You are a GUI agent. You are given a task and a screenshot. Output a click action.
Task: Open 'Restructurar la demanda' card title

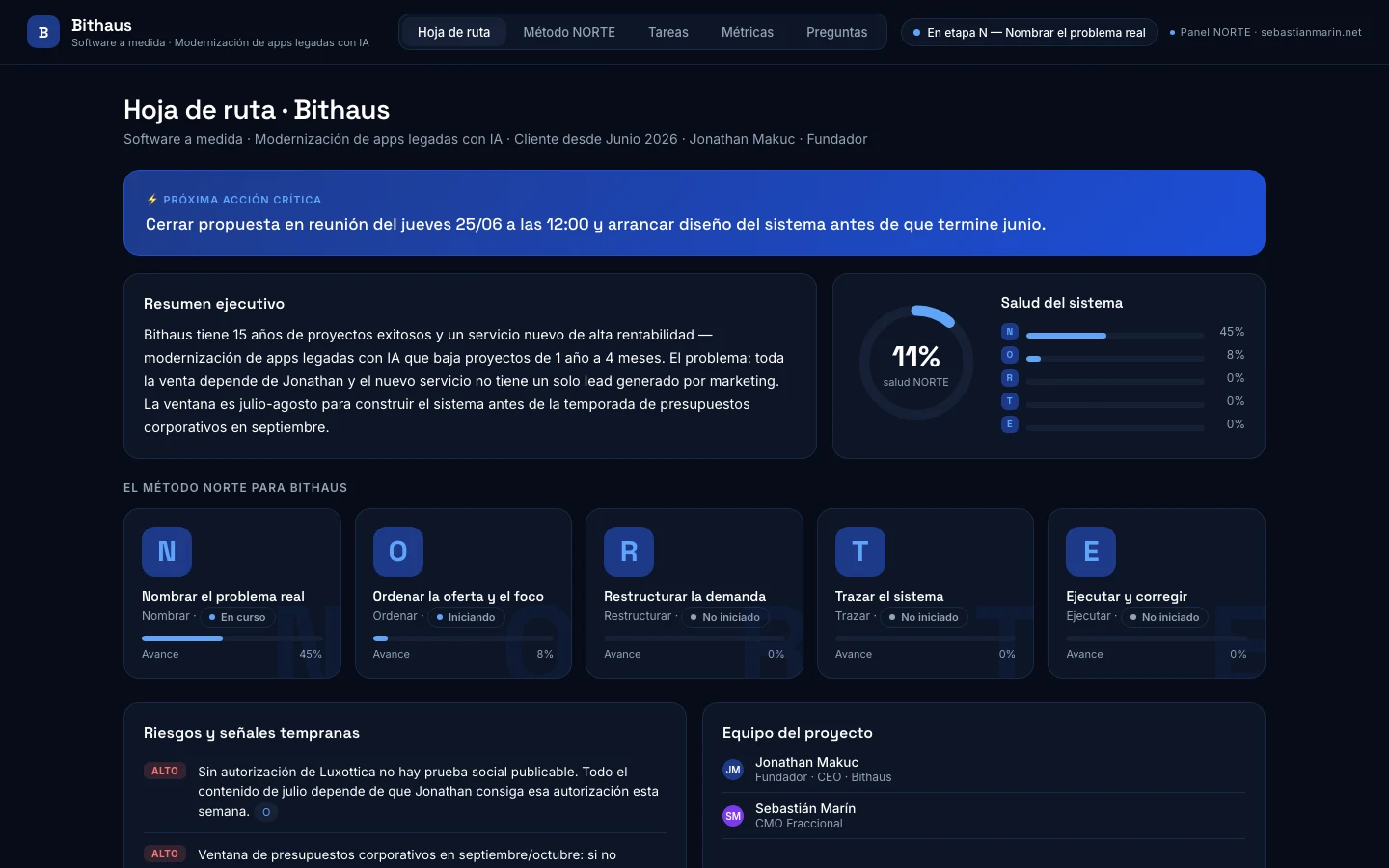(x=685, y=596)
